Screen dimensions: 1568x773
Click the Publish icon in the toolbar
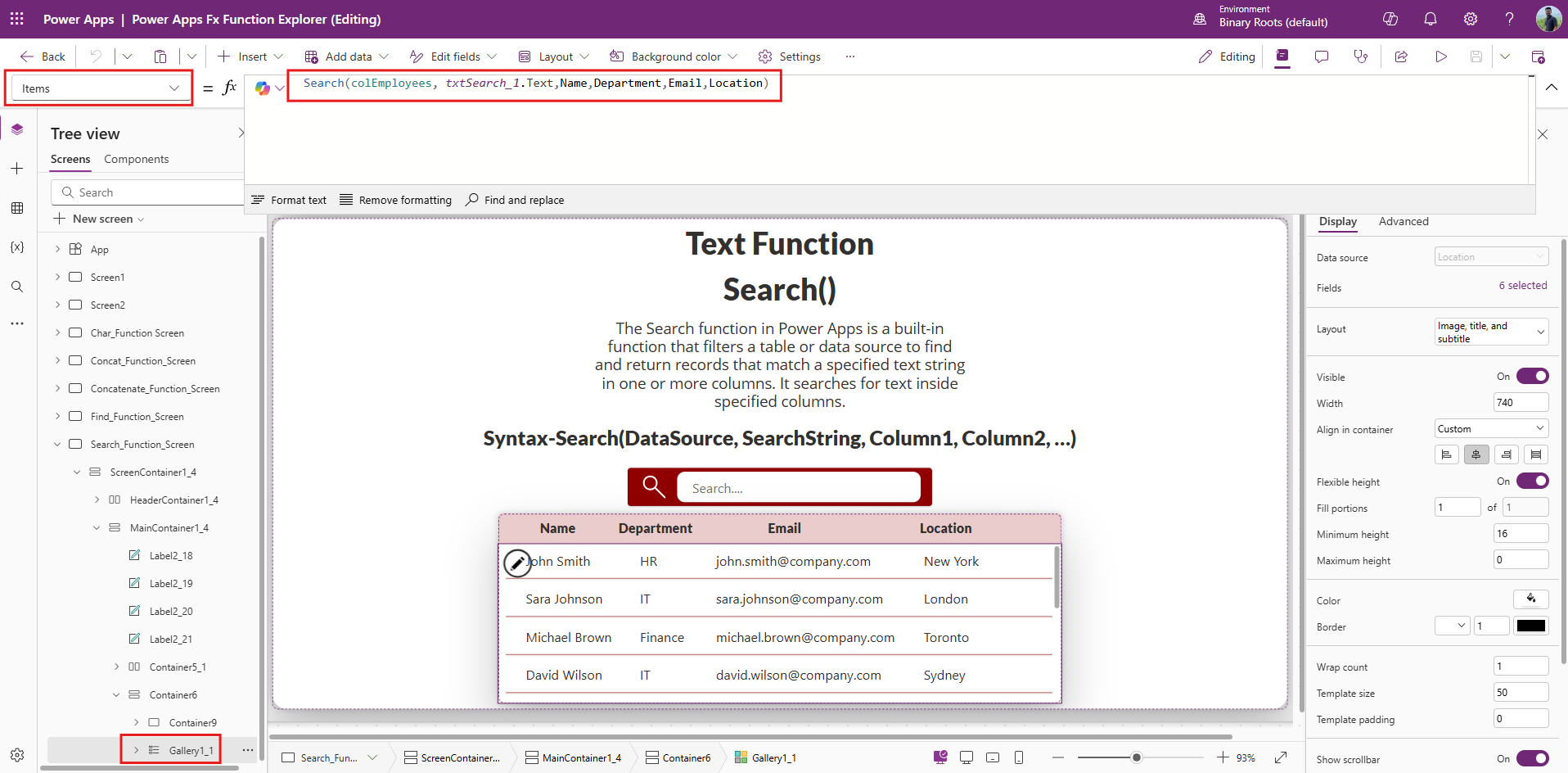pyautogui.click(x=1538, y=57)
